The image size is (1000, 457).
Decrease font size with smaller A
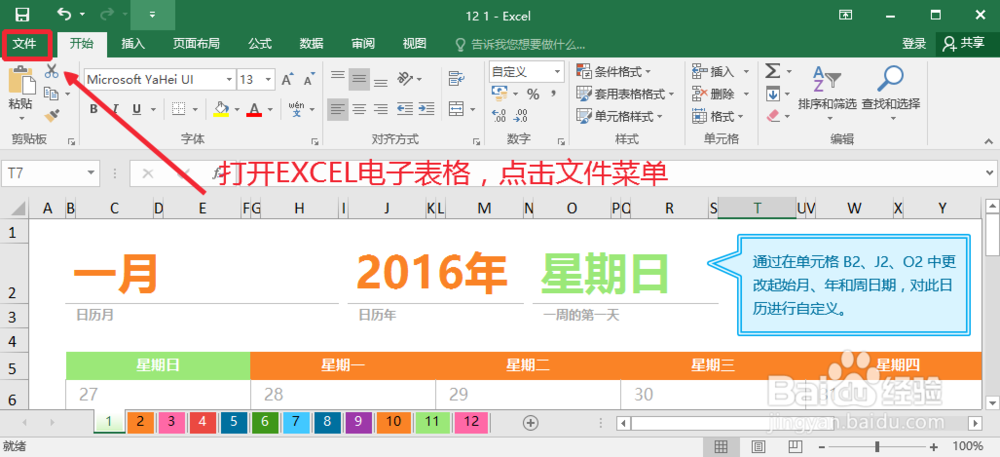coord(309,80)
